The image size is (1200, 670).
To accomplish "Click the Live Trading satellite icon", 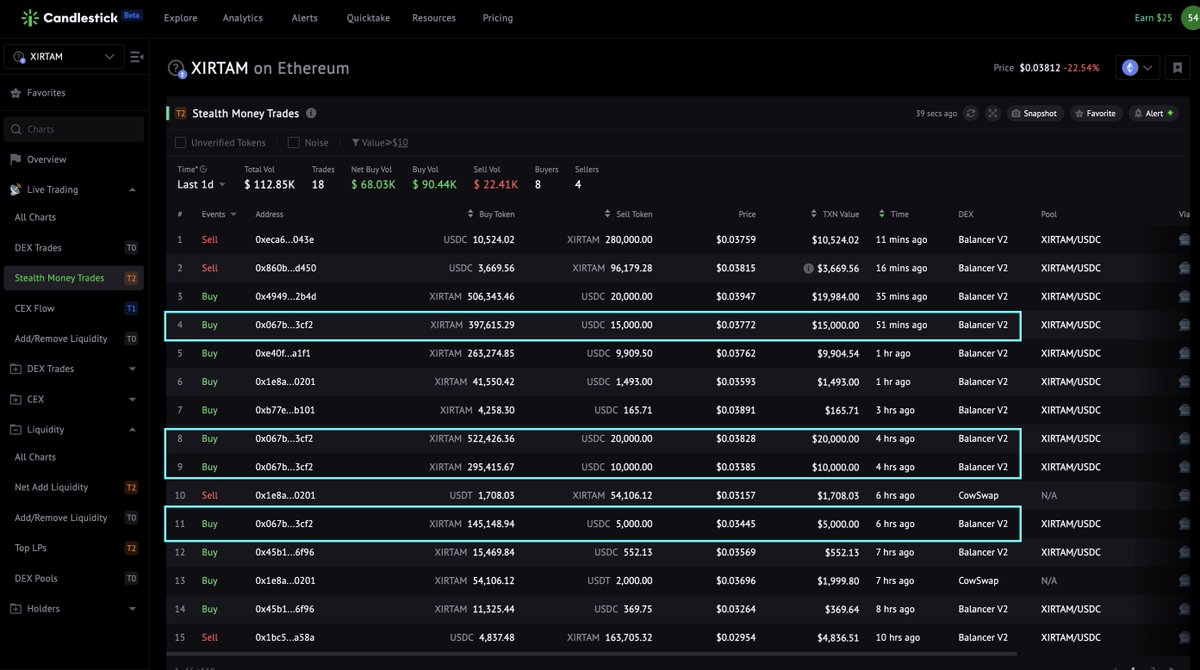I will coord(15,189).
